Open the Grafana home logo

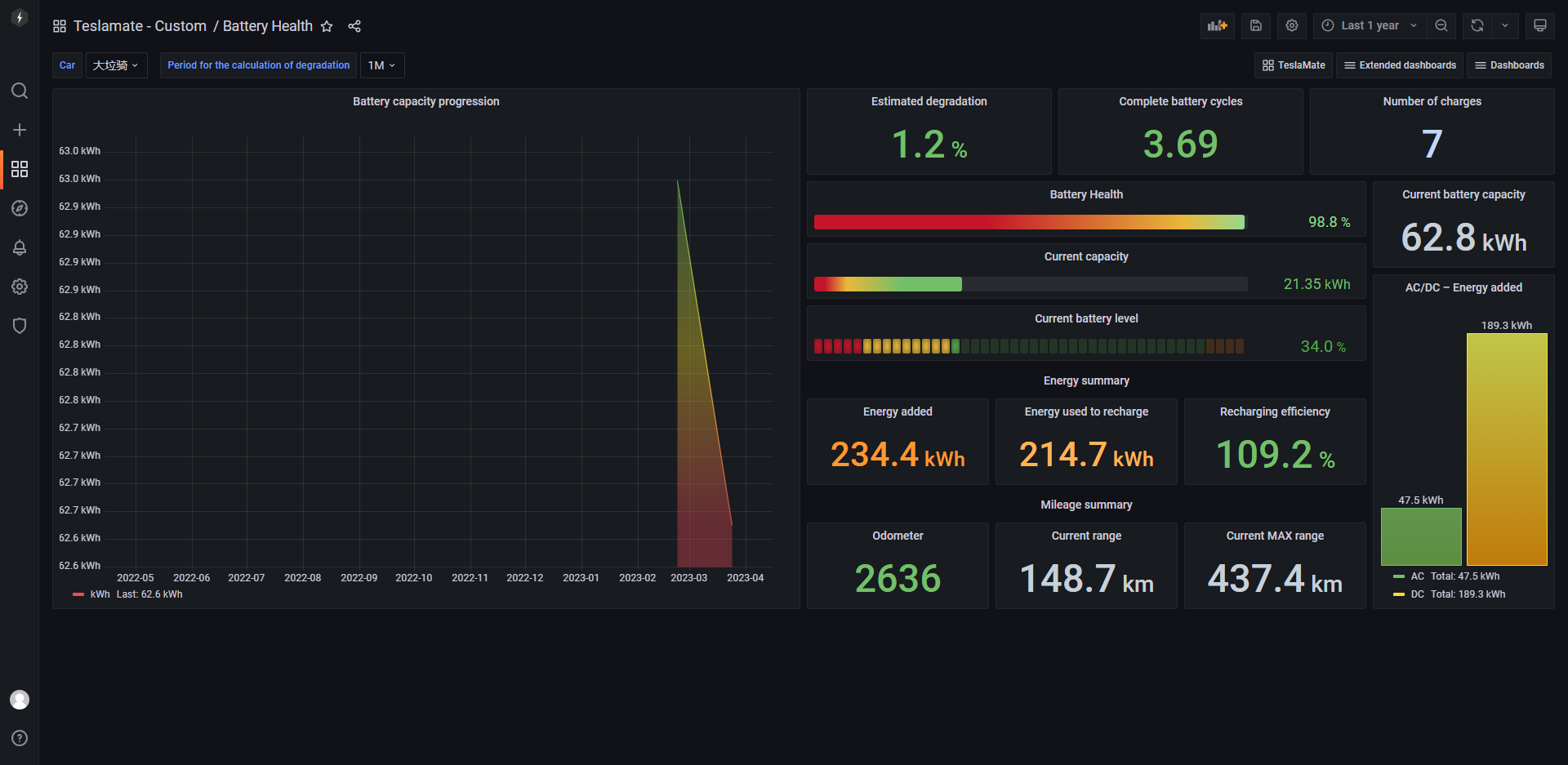tap(20, 18)
